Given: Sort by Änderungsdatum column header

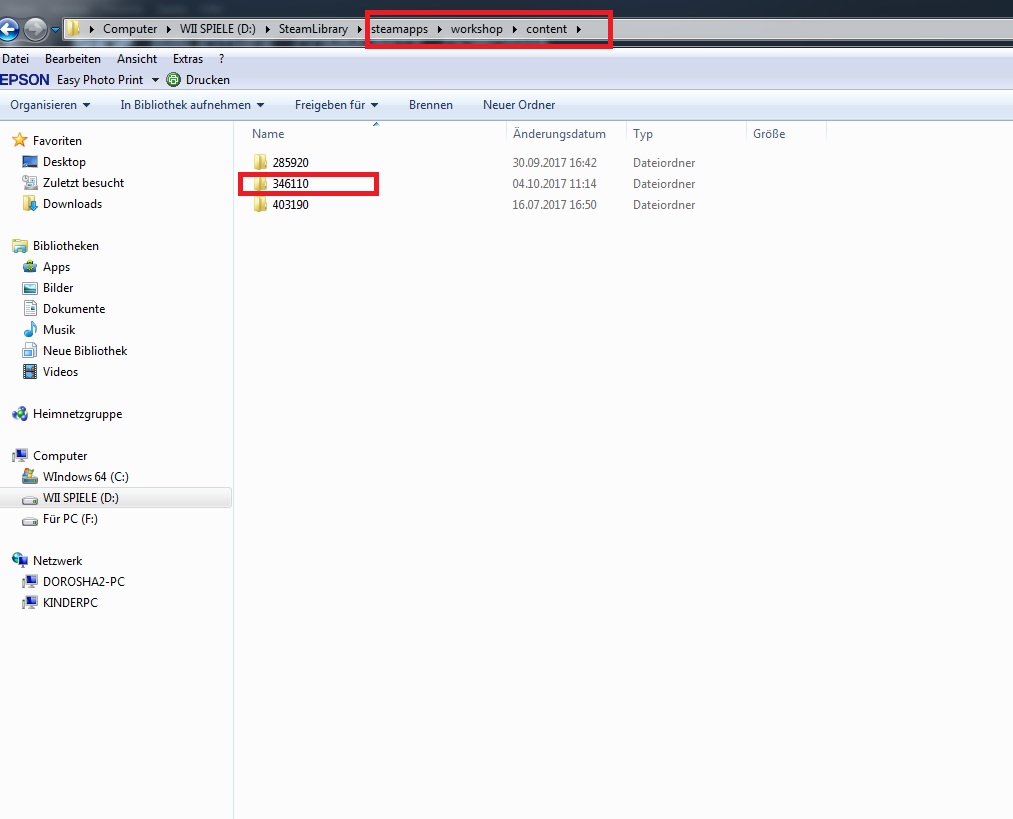Looking at the screenshot, I should tap(559, 134).
